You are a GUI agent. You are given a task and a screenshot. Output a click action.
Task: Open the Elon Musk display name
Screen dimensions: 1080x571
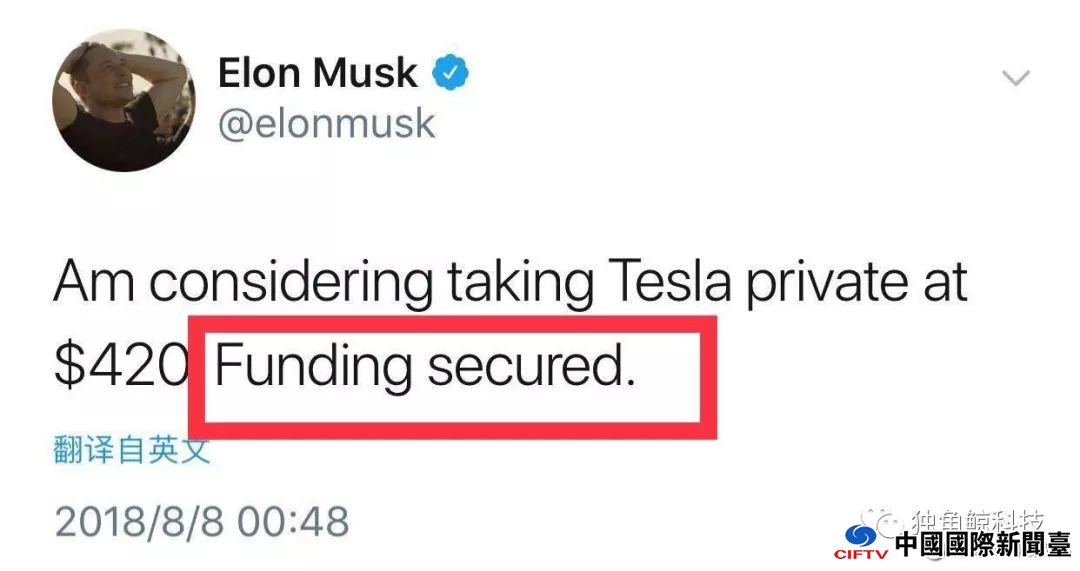tap(318, 72)
